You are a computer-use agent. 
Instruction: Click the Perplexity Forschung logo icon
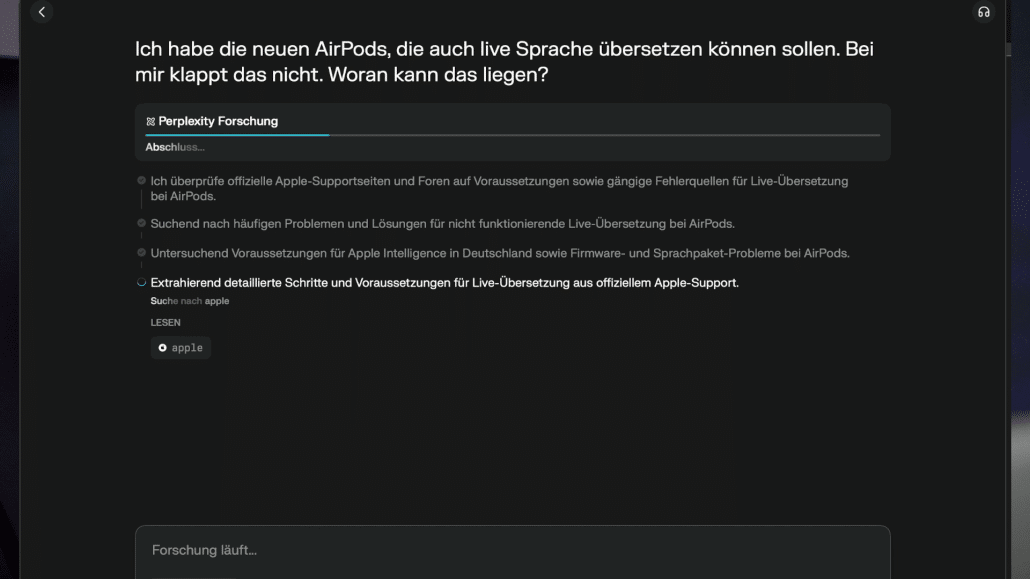click(x=151, y=120)
